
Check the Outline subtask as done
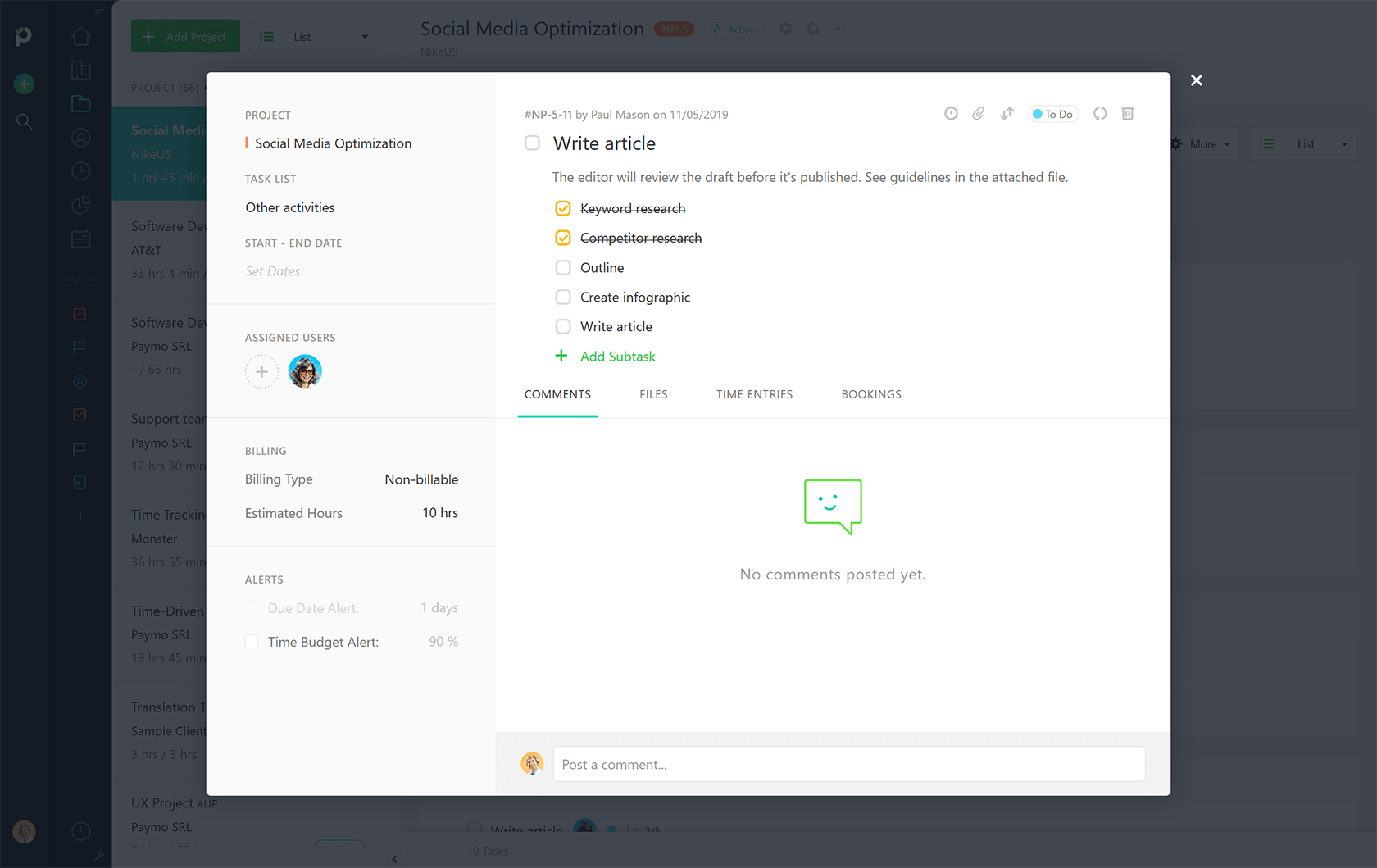(x=563, y=267)
